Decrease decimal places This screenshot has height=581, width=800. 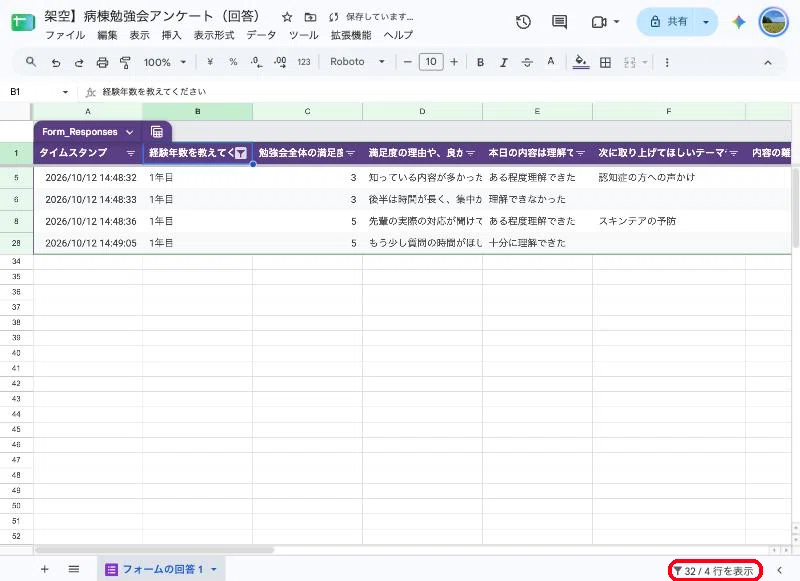tap(256, 62)
